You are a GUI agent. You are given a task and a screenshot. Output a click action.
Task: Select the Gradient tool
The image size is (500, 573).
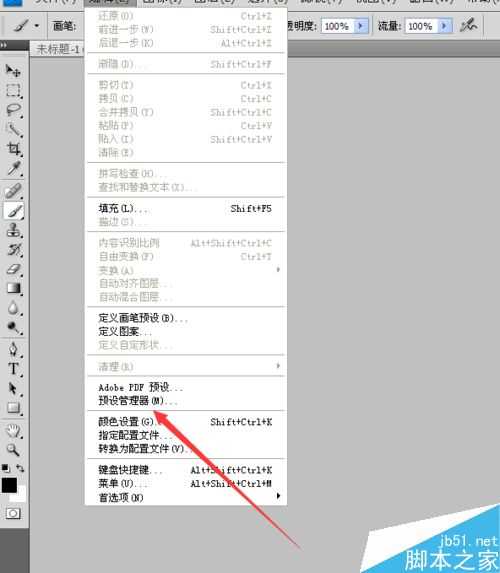(13, 289)
